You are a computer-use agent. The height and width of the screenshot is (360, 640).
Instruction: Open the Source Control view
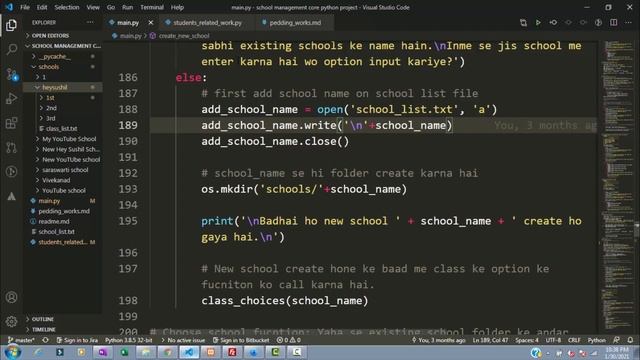coord(11,74)
